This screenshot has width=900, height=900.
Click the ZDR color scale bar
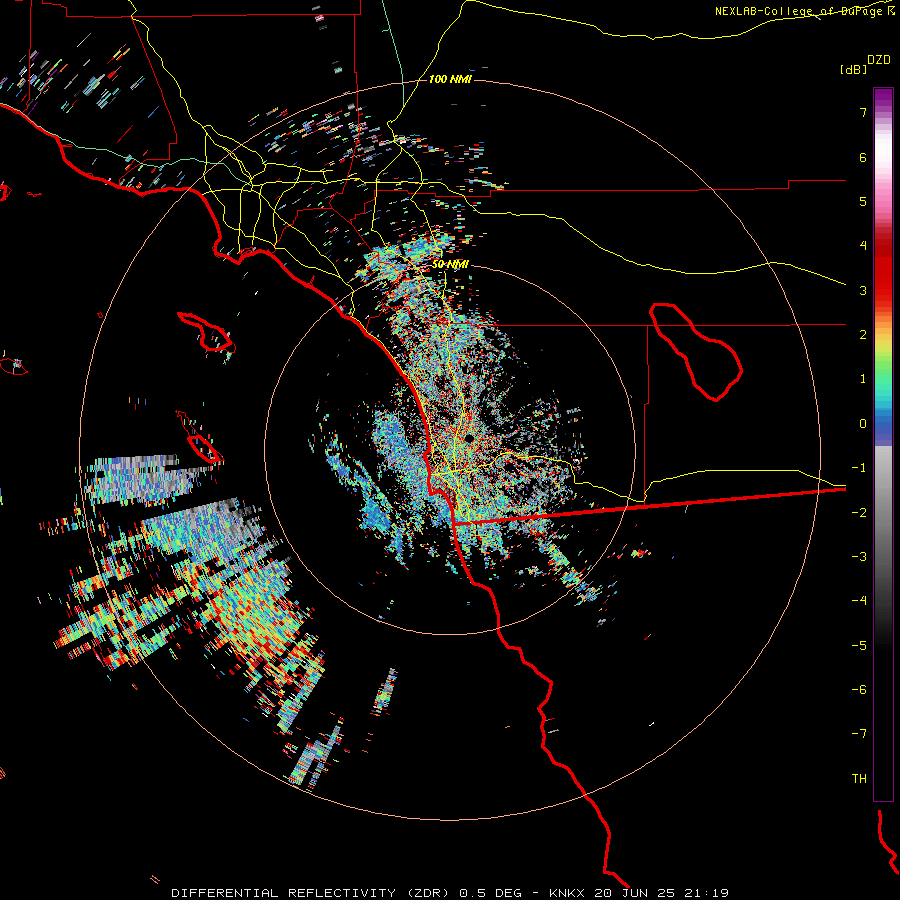coord(883,444)
